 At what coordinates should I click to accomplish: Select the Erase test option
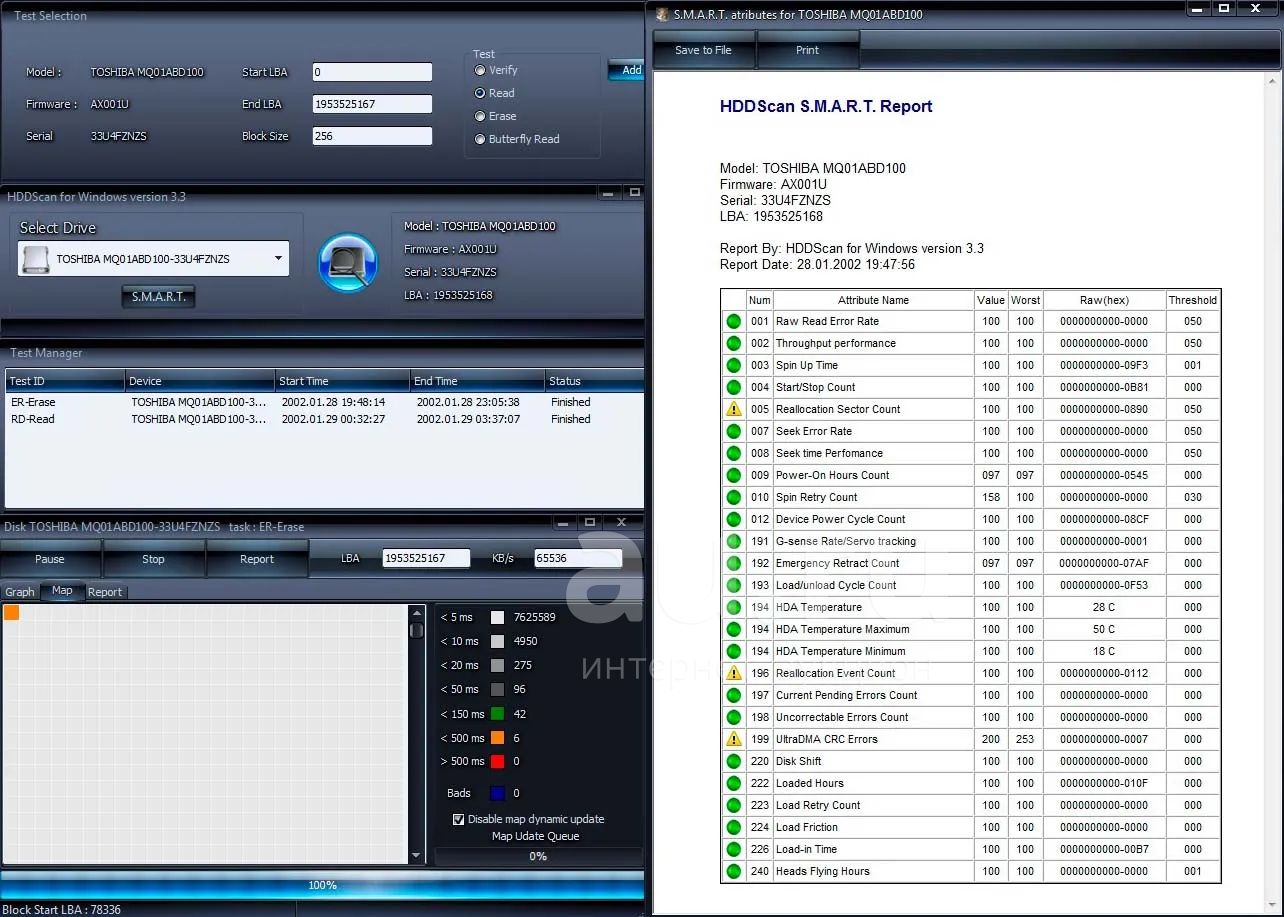coord(481,116)
